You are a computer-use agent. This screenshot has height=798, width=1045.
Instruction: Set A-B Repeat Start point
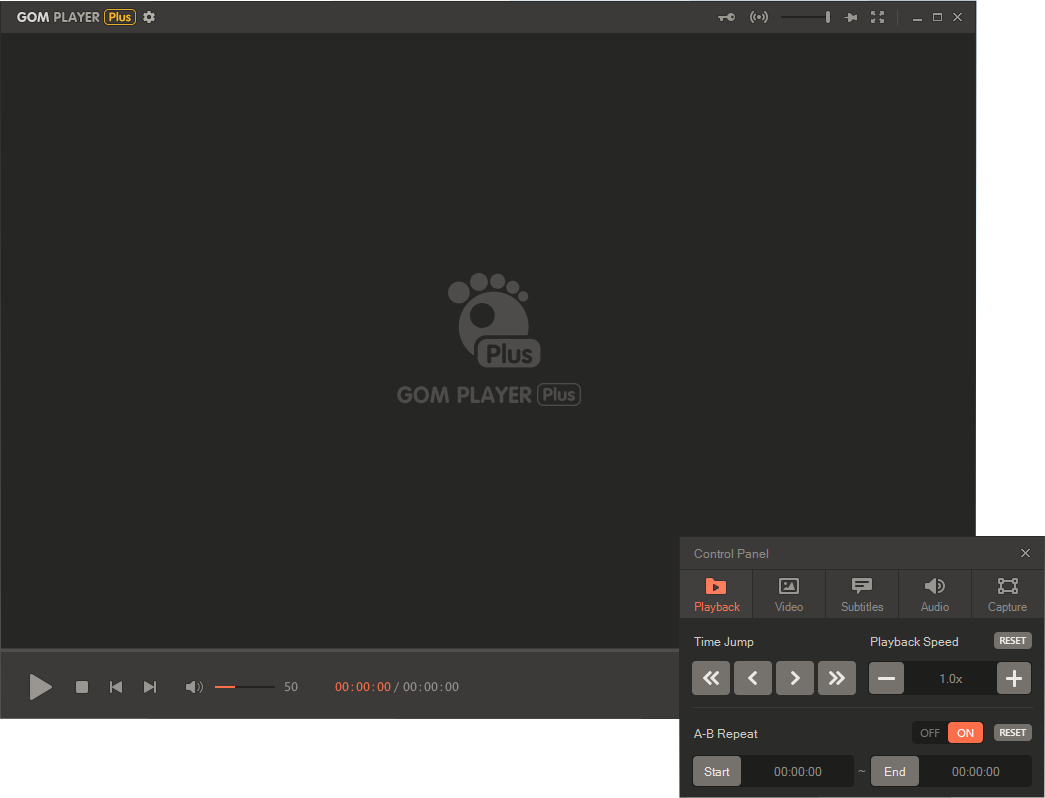(x=716, y=771)
